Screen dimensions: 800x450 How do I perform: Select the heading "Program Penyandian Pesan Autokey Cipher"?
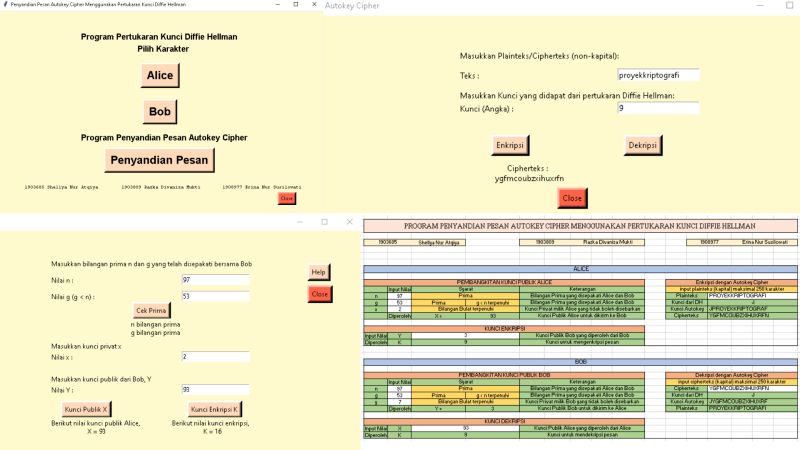[164, 138]
